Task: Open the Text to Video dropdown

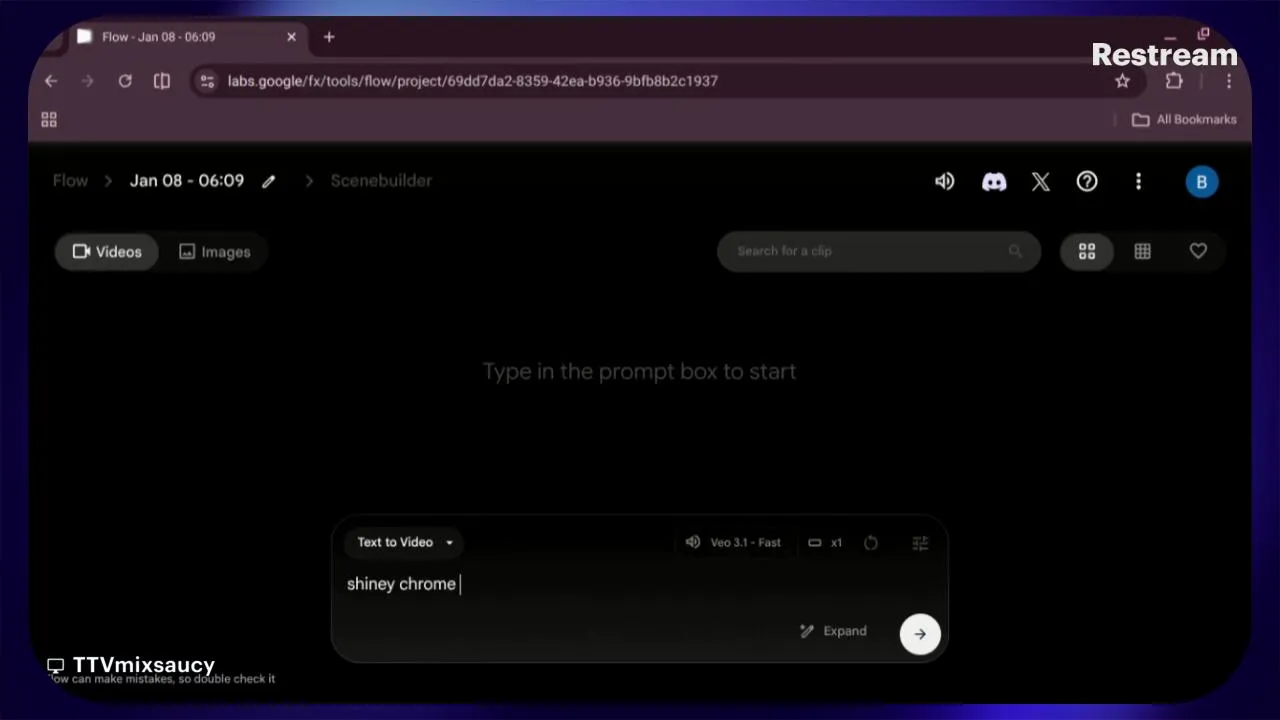Action: coord(404,542)
